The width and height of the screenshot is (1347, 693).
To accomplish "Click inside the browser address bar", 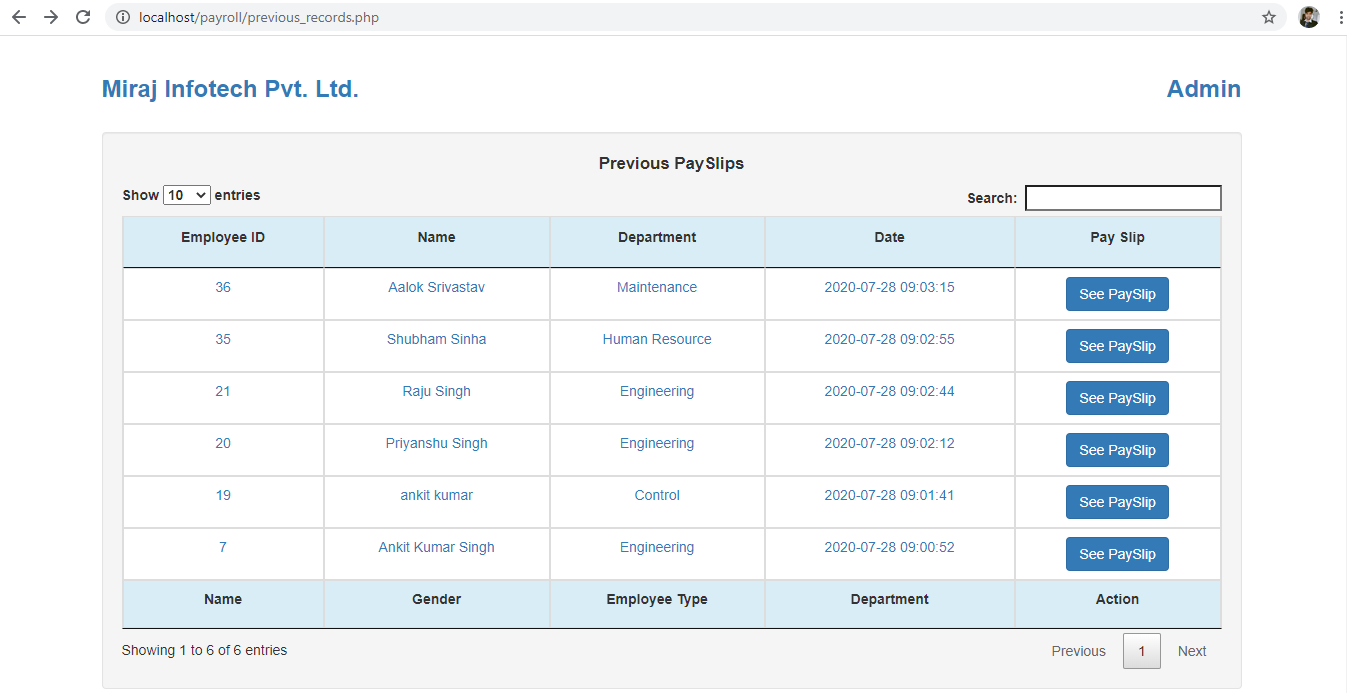I will pos(300,17).
